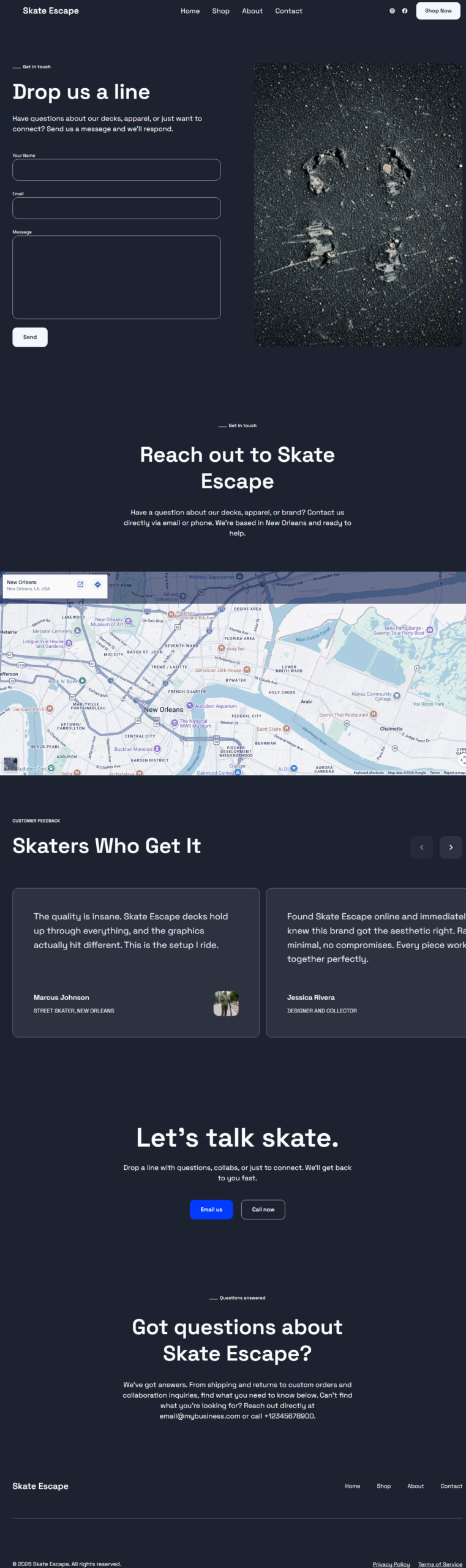Select Secret Thai Restaurant map marker
The width and height of the screenshot is (466, 1568).
click(374, 714)
